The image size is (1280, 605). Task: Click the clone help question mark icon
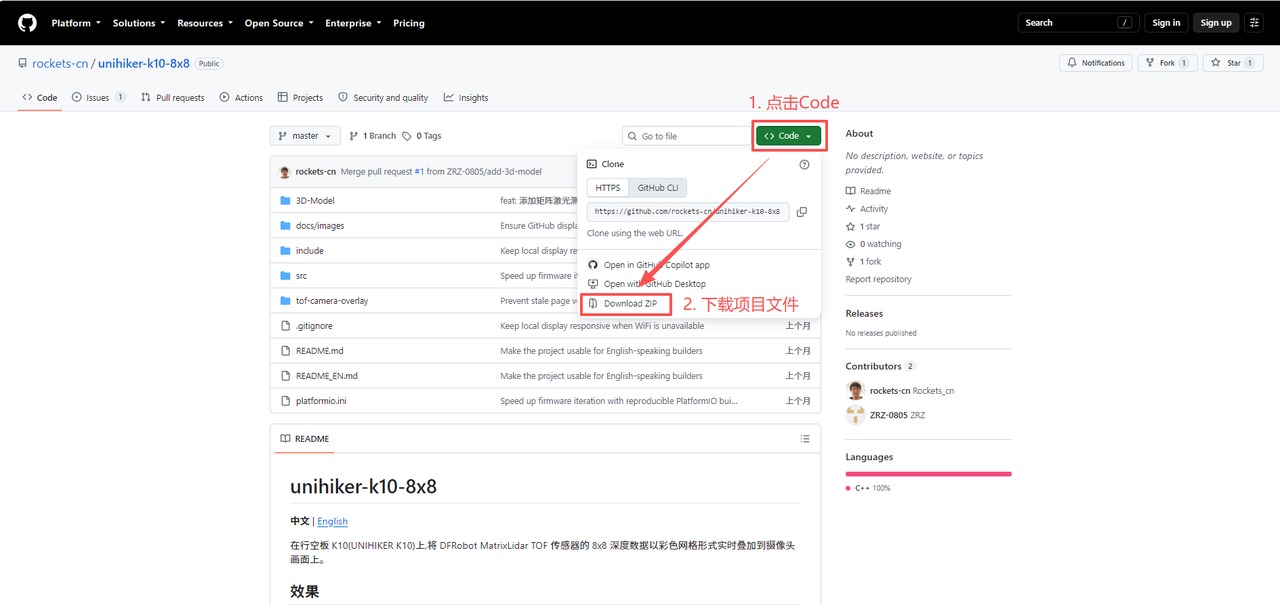[804, 164]
